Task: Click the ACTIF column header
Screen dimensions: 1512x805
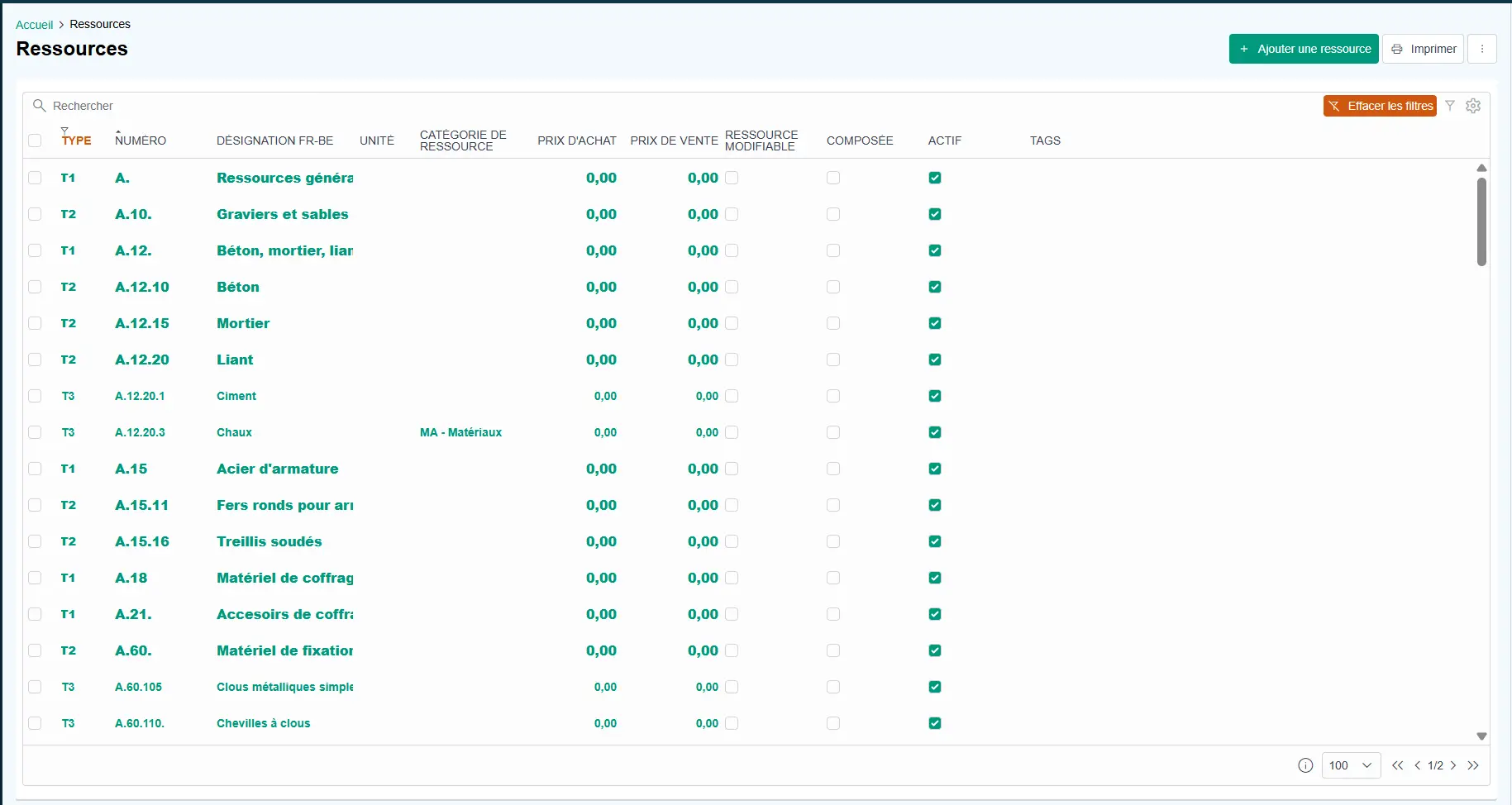Action: tap(945, 141)
